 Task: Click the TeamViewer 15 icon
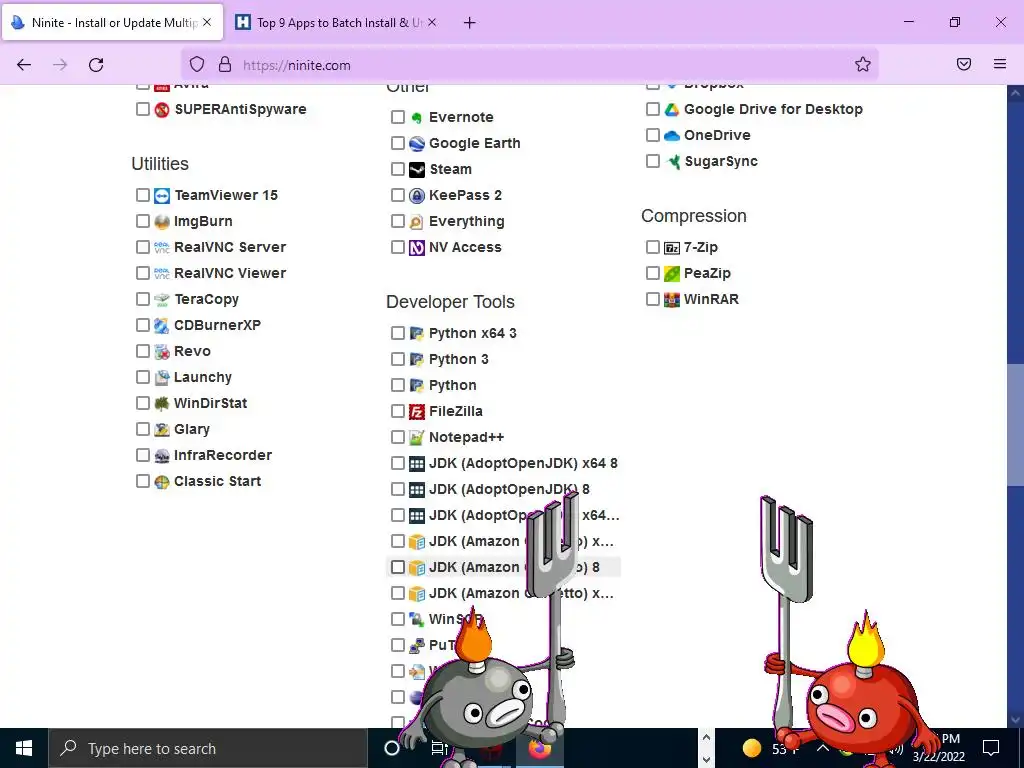point(162,195)
